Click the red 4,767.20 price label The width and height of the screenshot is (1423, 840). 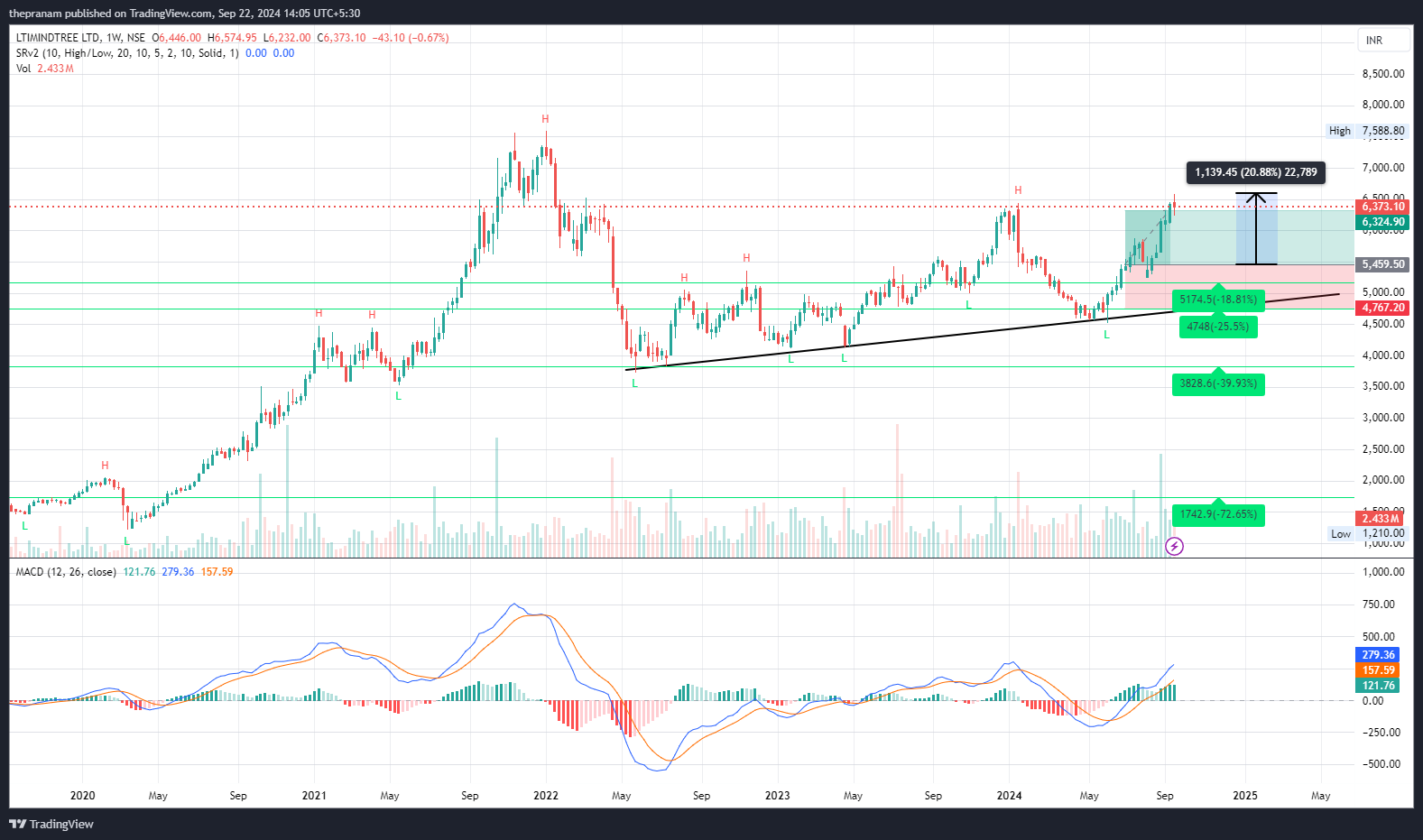coord(1383,308)
